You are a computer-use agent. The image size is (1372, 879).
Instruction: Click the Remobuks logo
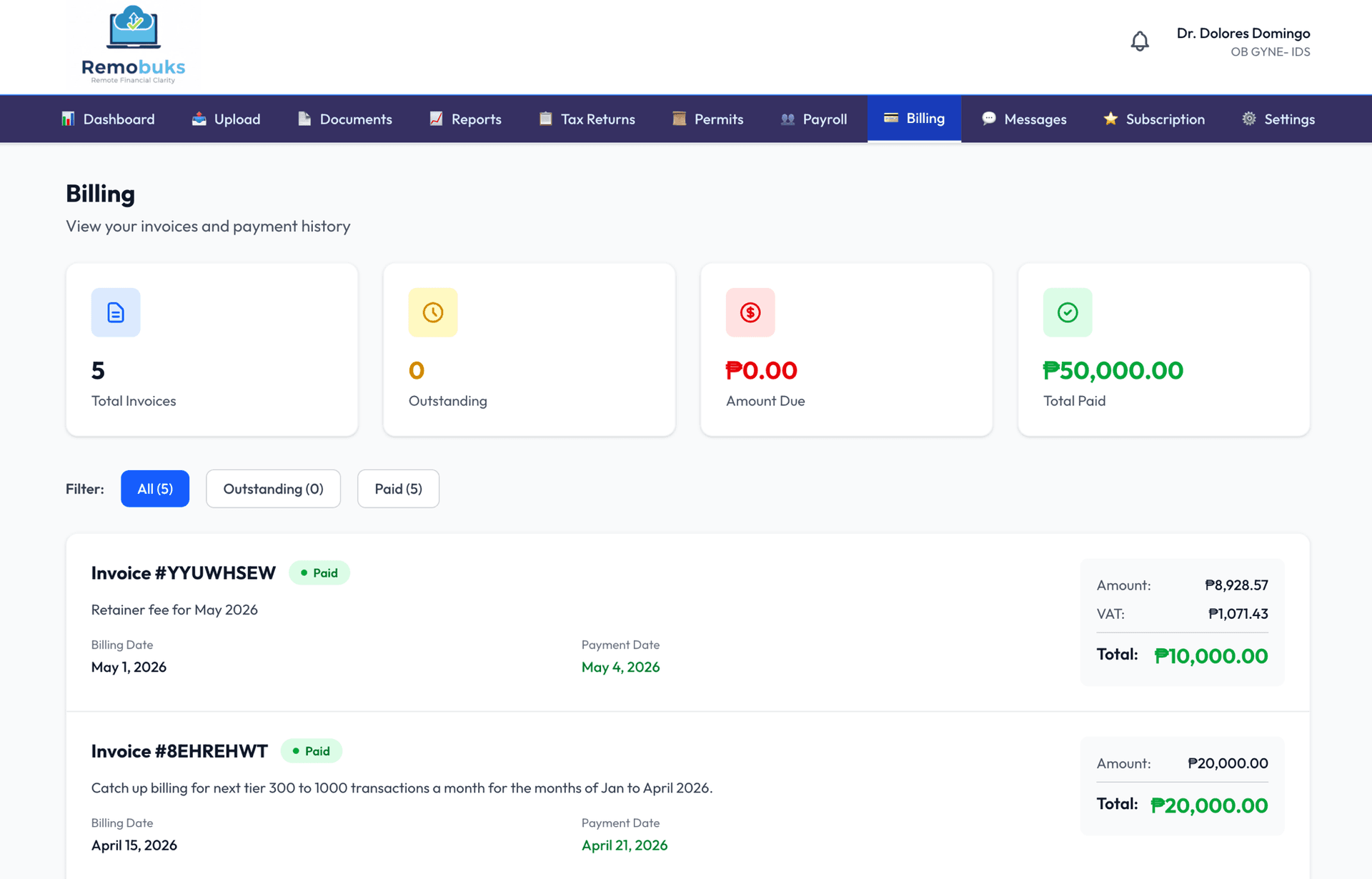[133, 44]
